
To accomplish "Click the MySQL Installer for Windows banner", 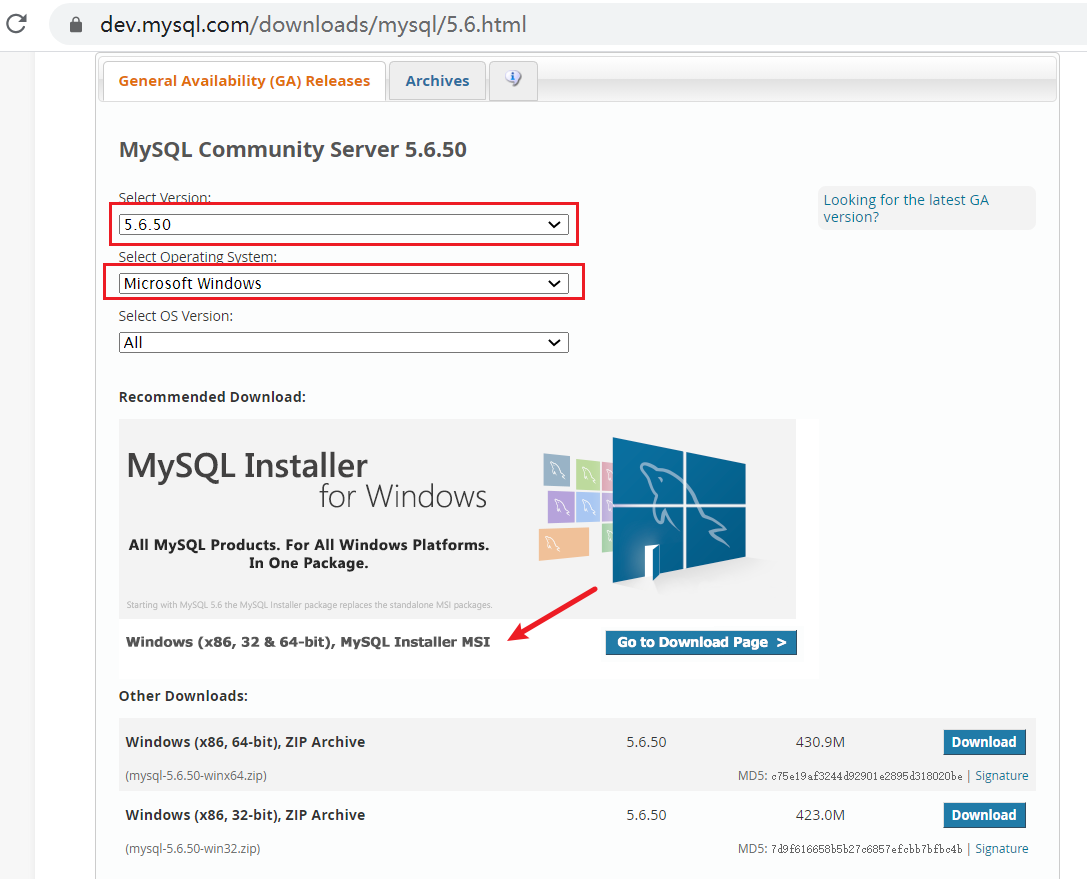I will (x=458, y=519).
